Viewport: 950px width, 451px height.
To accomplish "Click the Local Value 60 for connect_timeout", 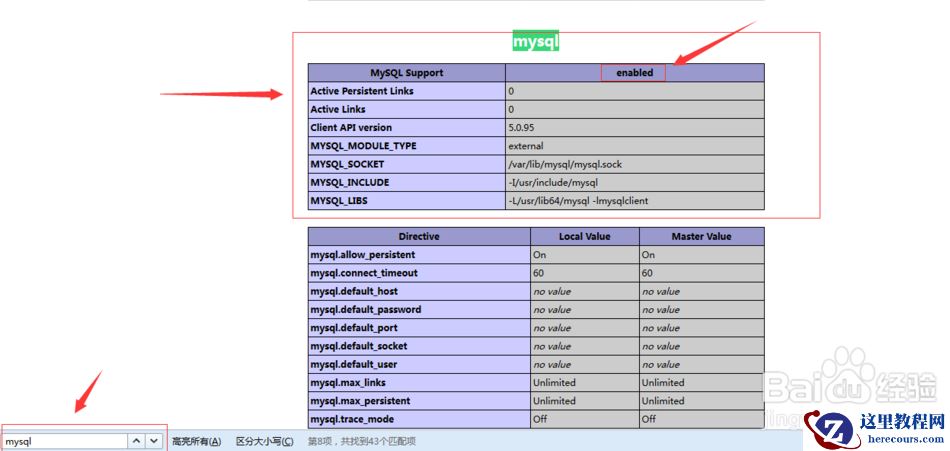I will coord(539,273).
